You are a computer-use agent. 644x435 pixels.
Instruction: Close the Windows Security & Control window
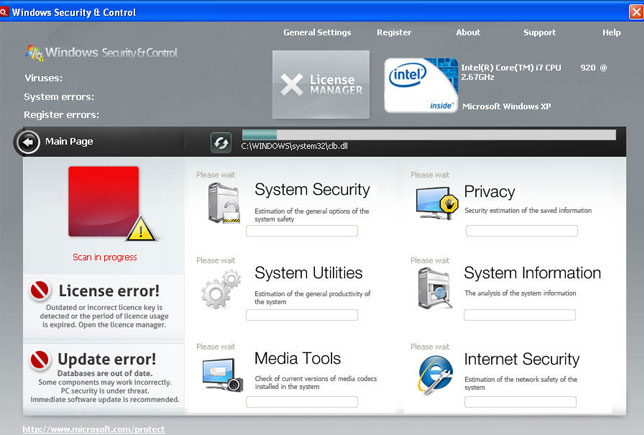tap(636, 12)
